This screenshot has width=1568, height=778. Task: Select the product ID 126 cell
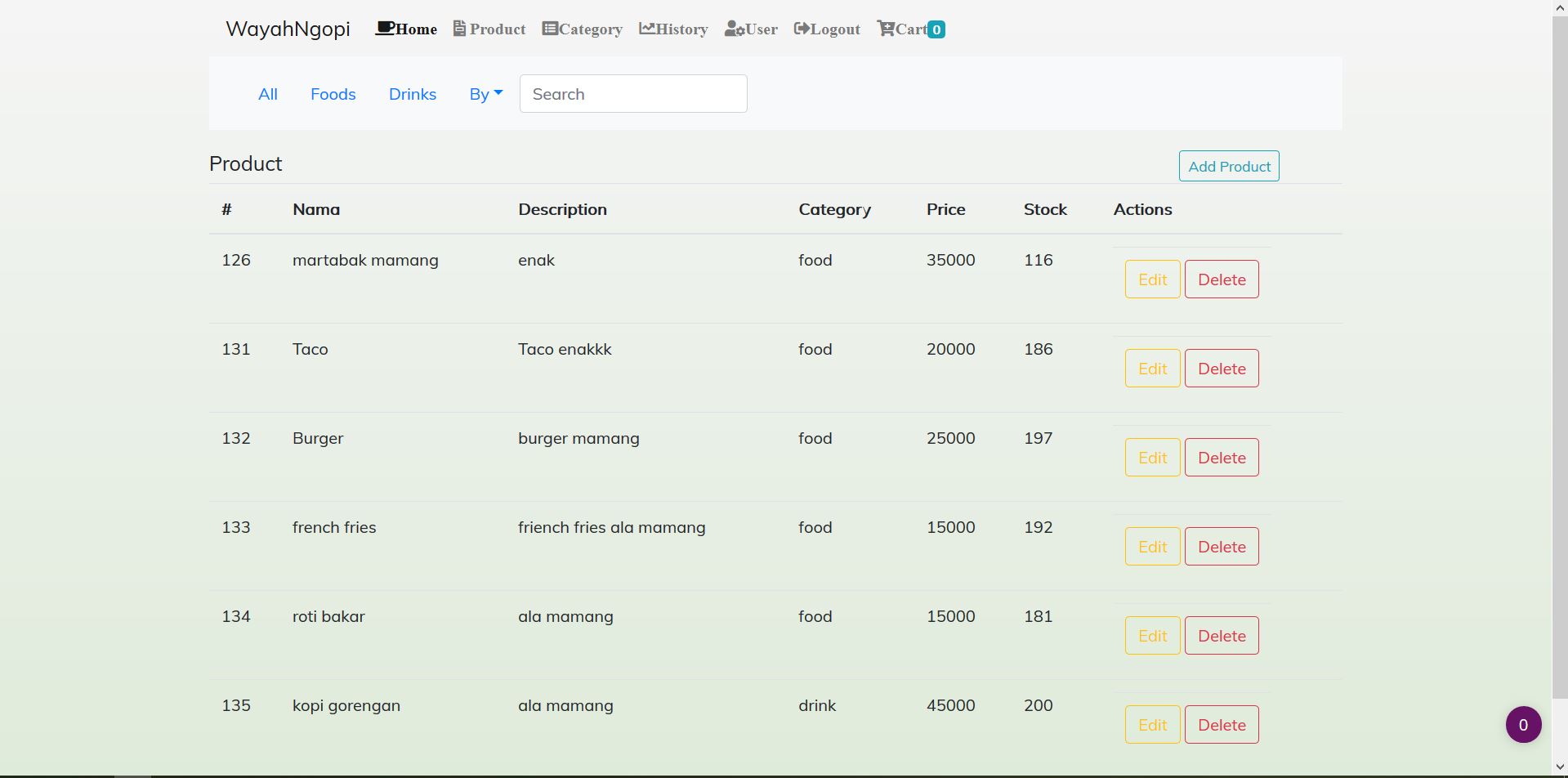point(236,260)
